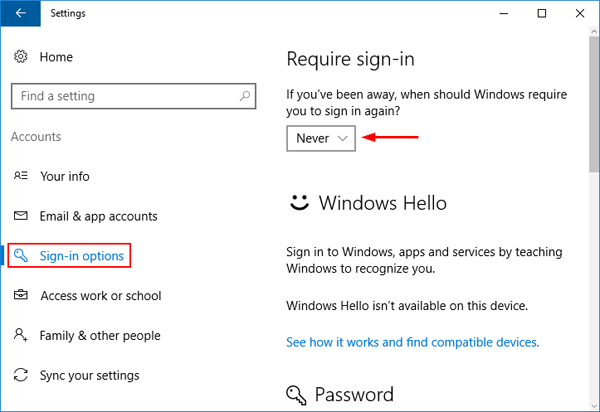Viewport: 600px width, 412px height.
Task: Open the Require sign-in Never dropdown
Action: (322, 139)
